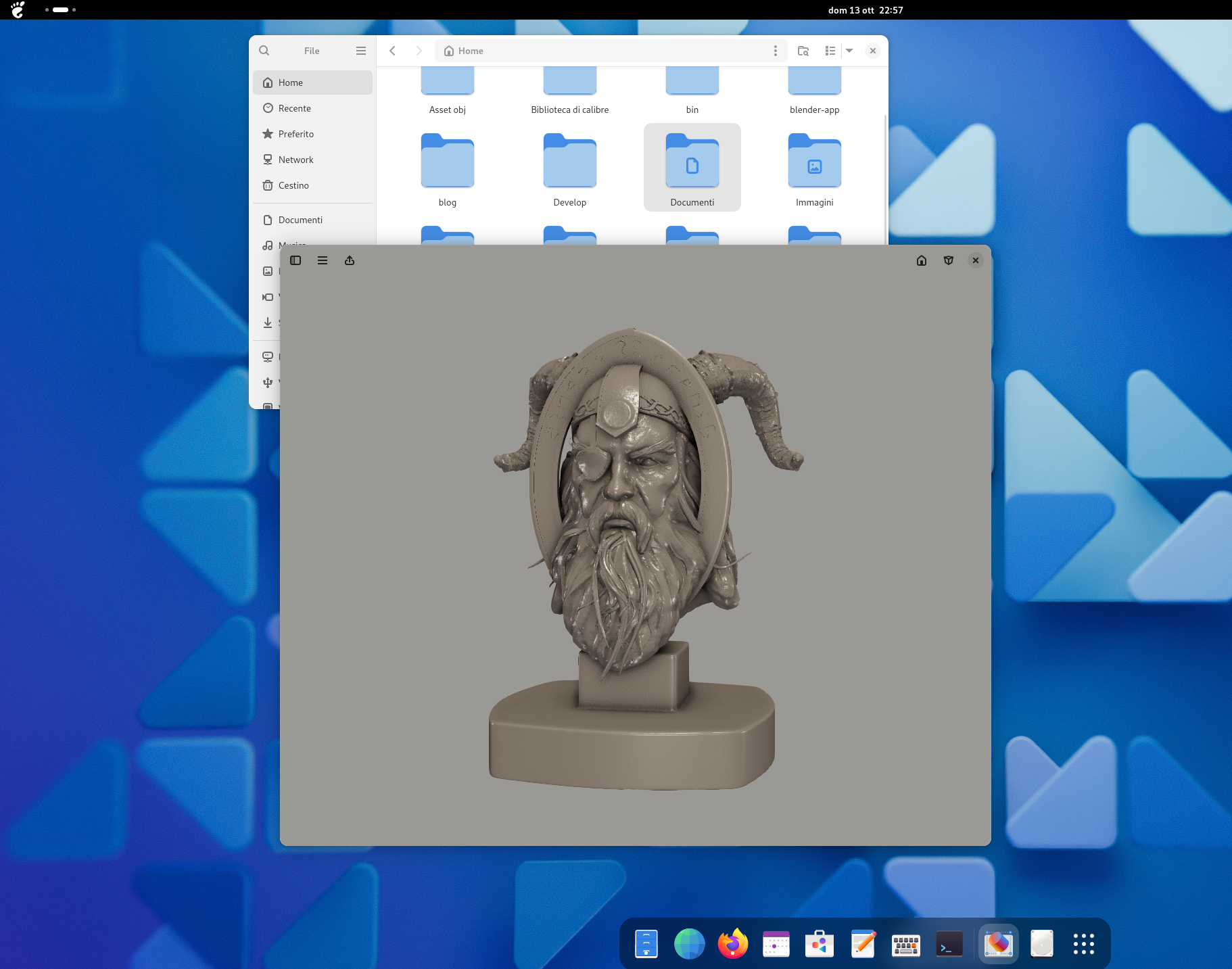The height and width of the screenshot is (969, 1232).
Task: Show all apps grid in dock
Action: [1084, 944]
